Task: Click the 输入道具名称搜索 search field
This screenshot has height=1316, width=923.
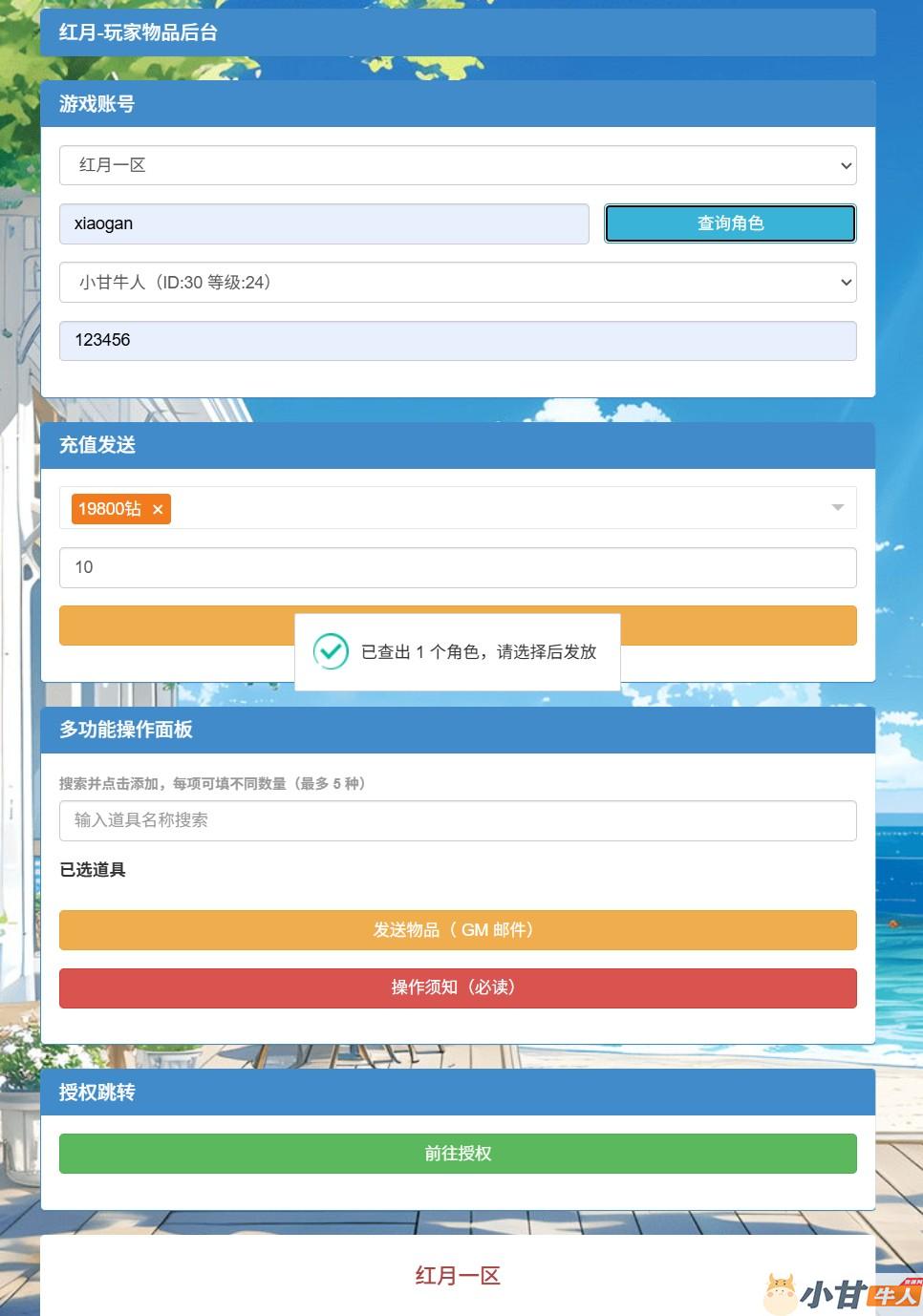Action: click(x=458, y=820)
